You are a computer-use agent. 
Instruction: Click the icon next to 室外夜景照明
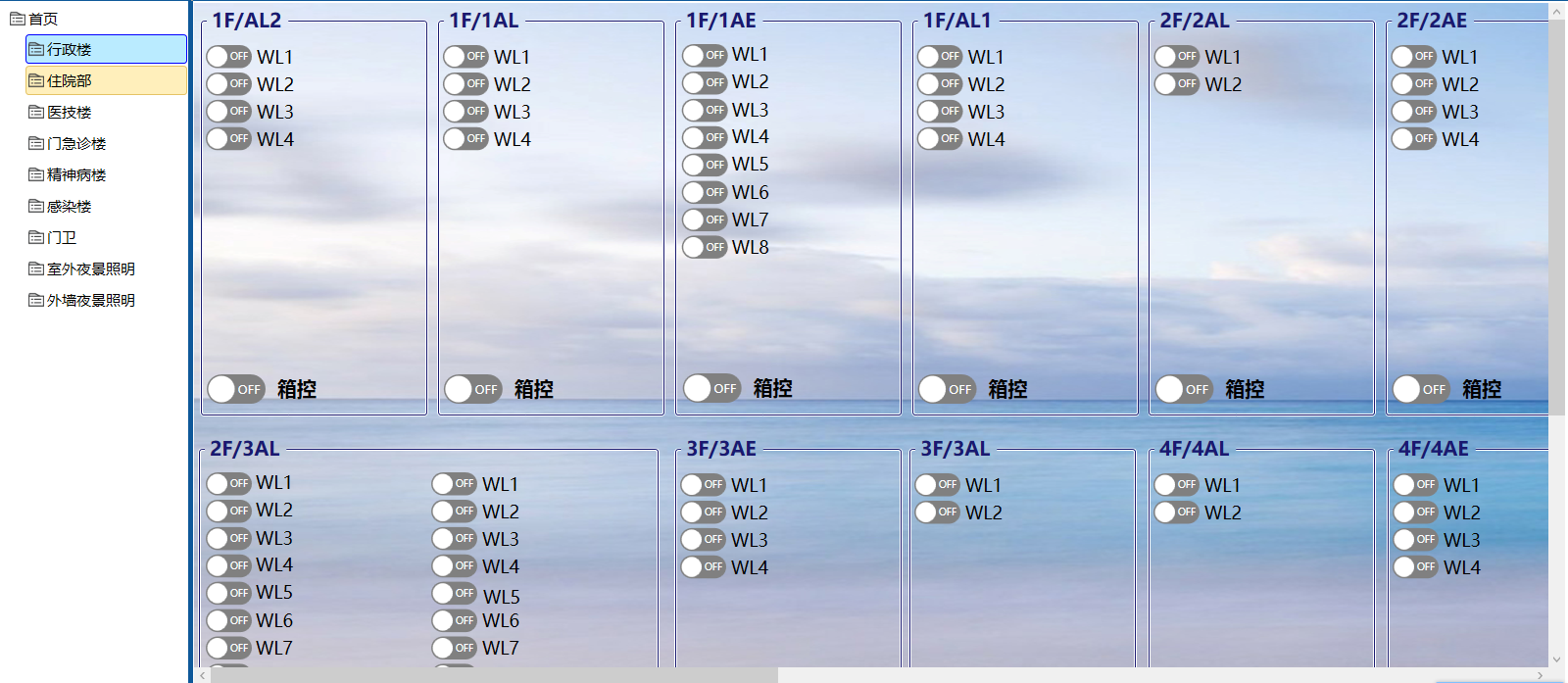36,269
